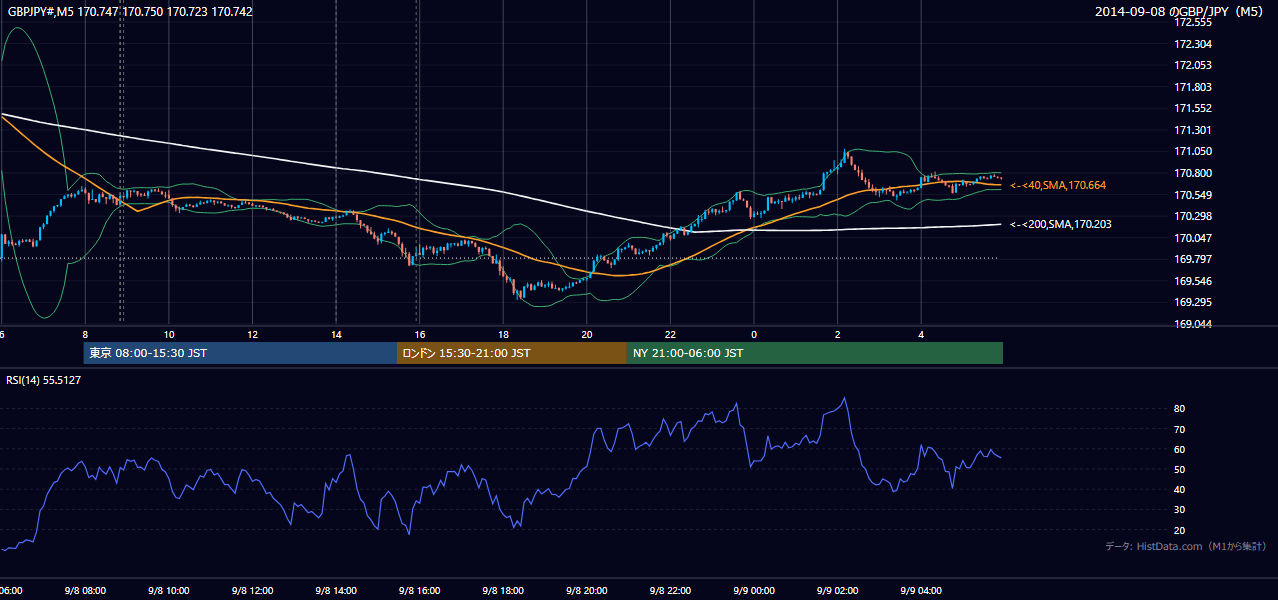The height and width of the screenshot is (600, 1278).
Task: Click the 9/8 14:00 bottom time label
Action: (336, 590)
